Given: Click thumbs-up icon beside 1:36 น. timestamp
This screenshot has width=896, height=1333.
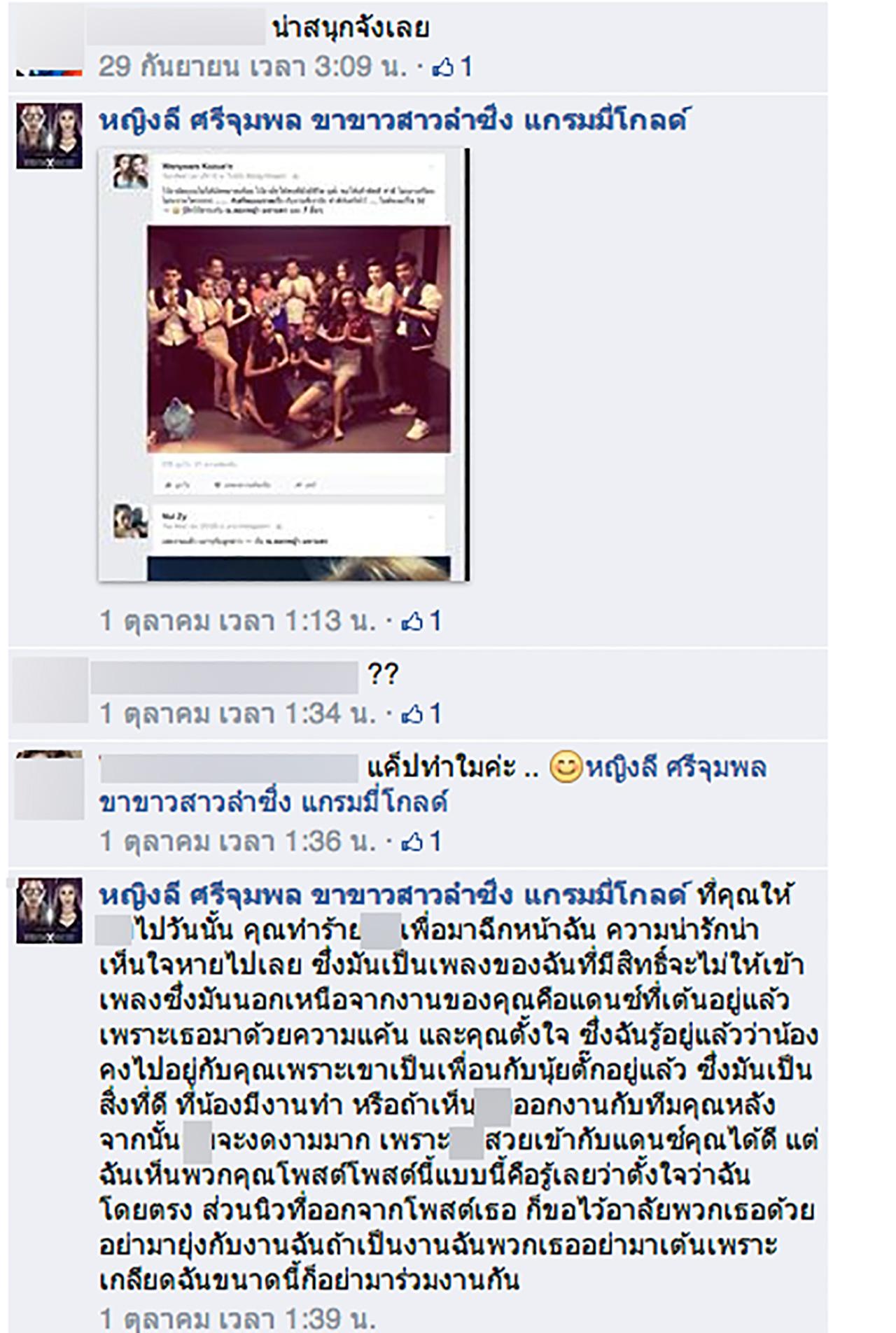Looking at the screenshot, I should pos(412,842).
